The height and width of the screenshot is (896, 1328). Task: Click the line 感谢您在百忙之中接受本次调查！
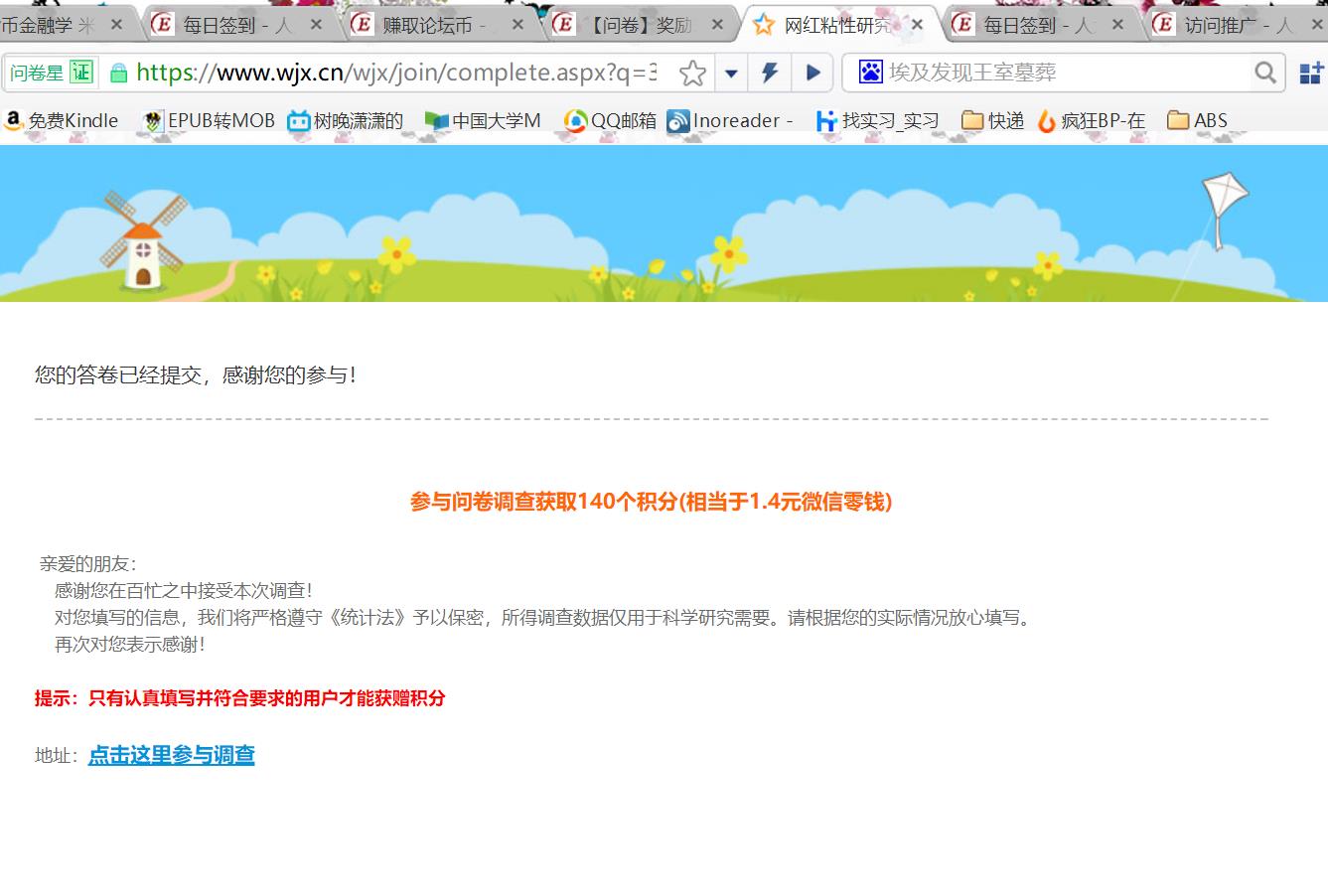click(x=184, y=591)
